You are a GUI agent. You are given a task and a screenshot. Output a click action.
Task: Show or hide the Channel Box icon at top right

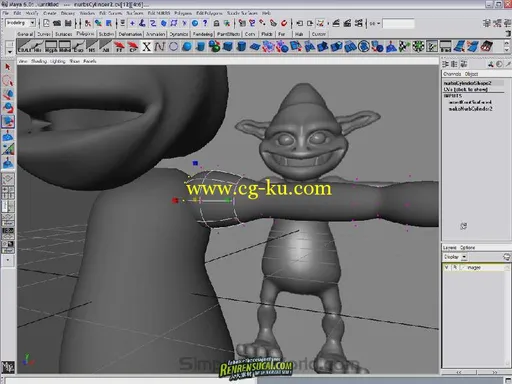tap(506, 23)
